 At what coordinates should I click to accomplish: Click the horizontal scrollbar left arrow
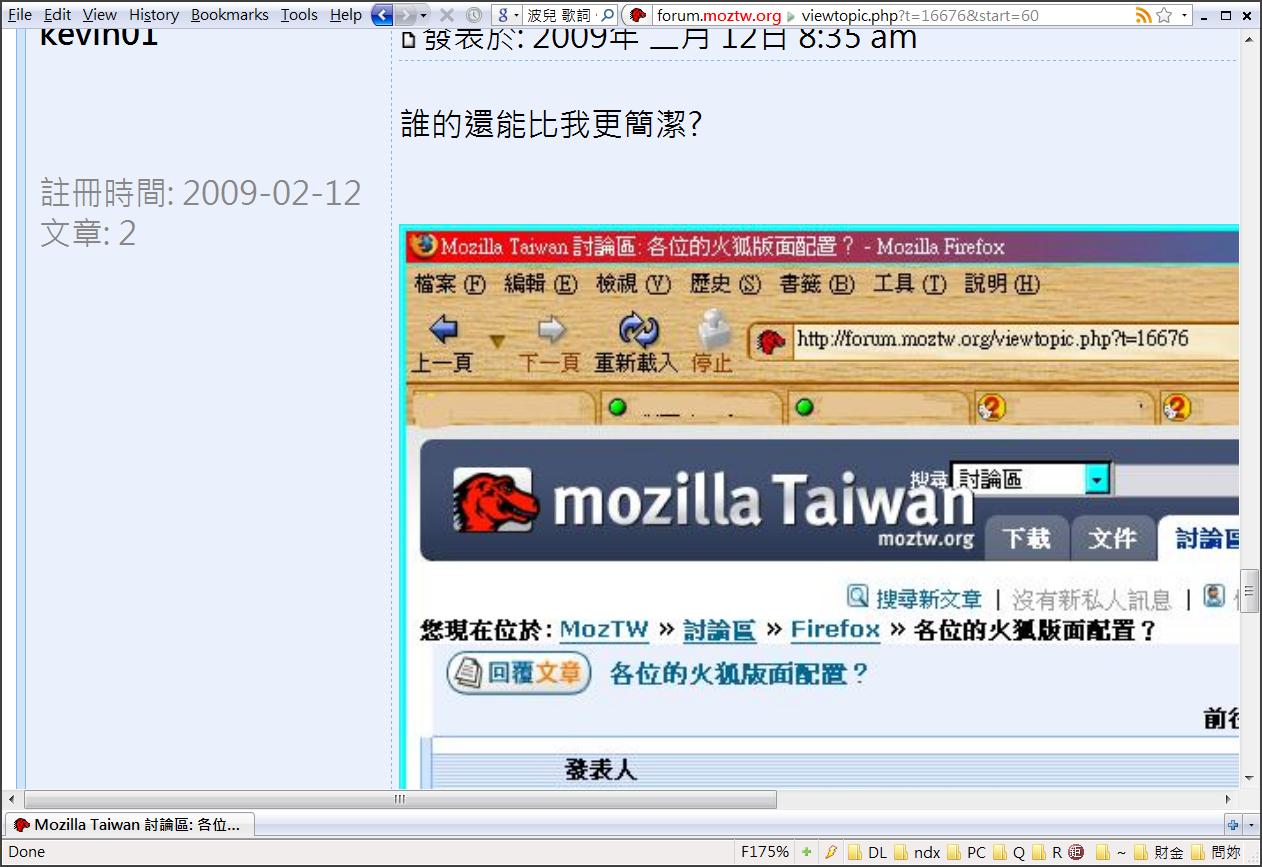11,799
